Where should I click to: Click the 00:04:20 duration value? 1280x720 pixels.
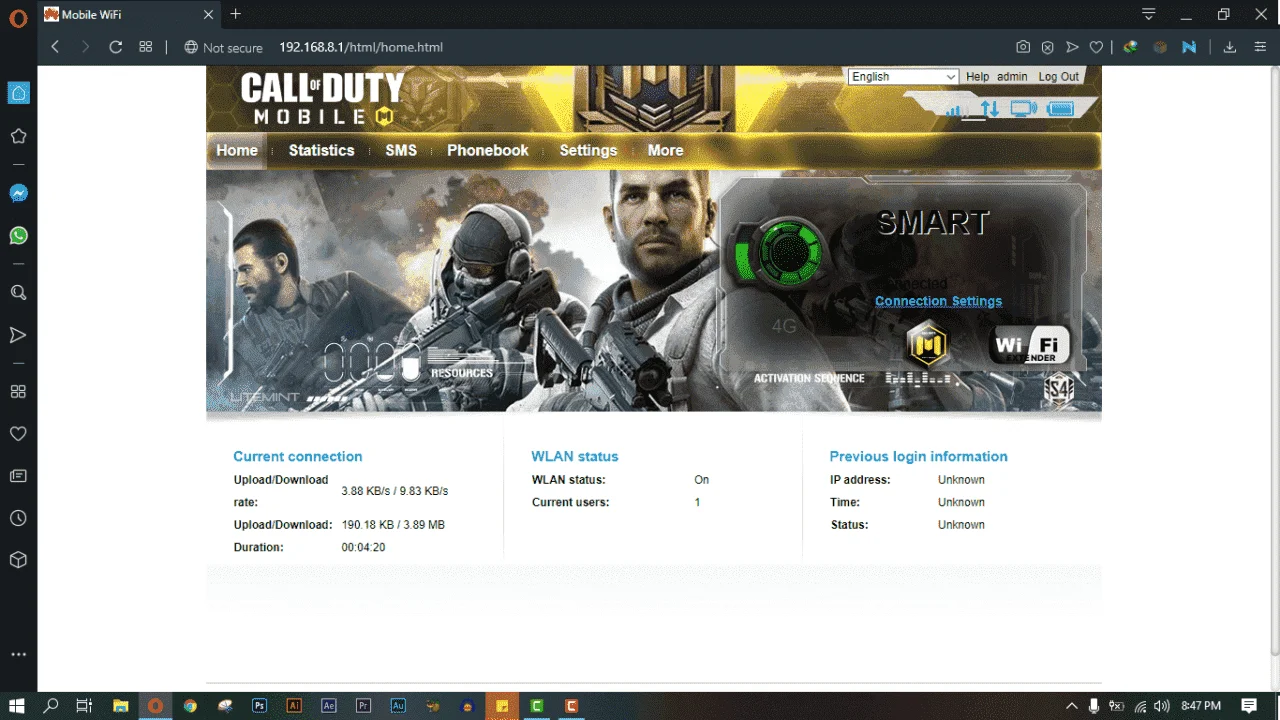[363, 547]
